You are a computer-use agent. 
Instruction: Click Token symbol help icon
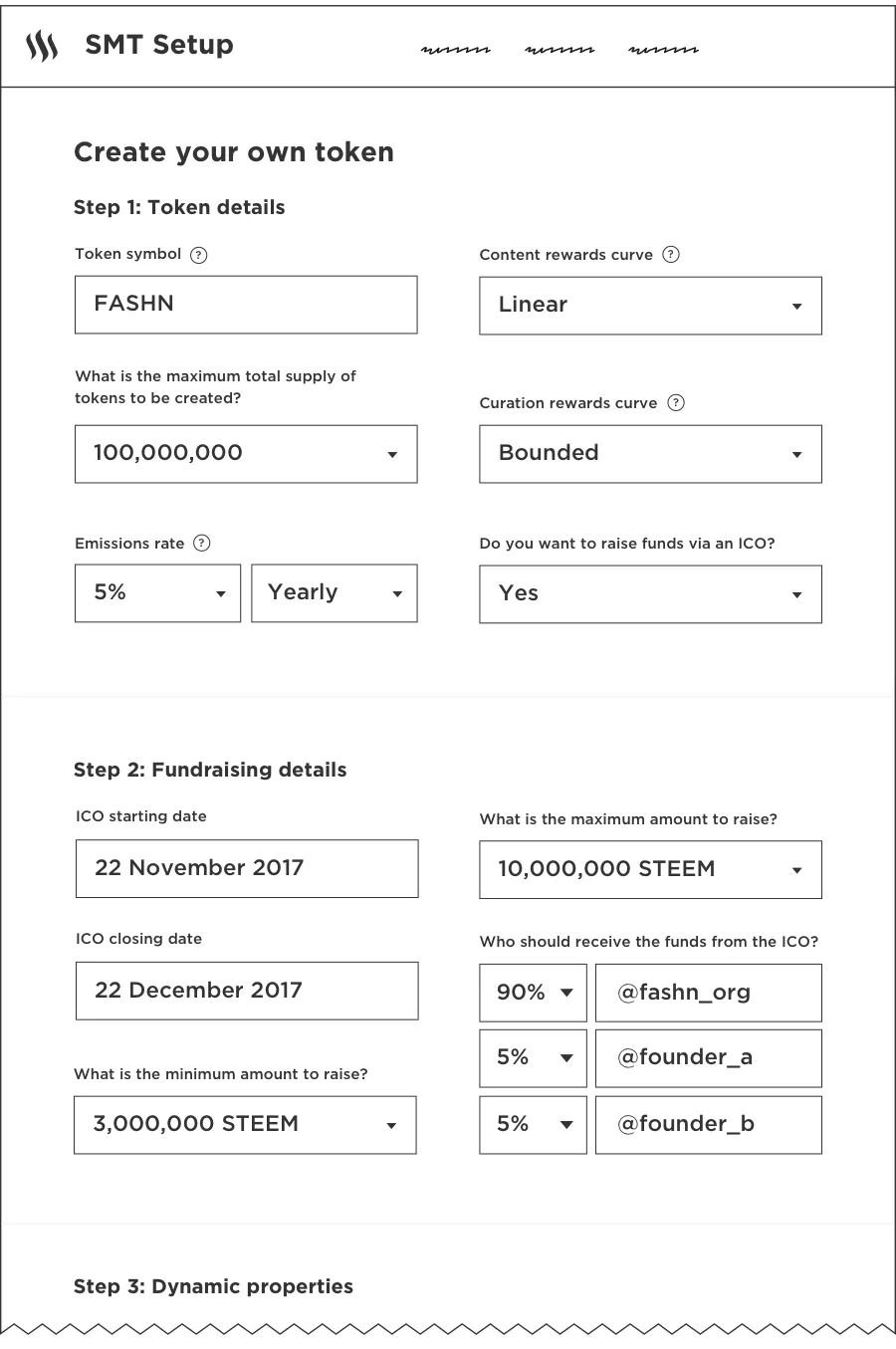click(199, 255)
